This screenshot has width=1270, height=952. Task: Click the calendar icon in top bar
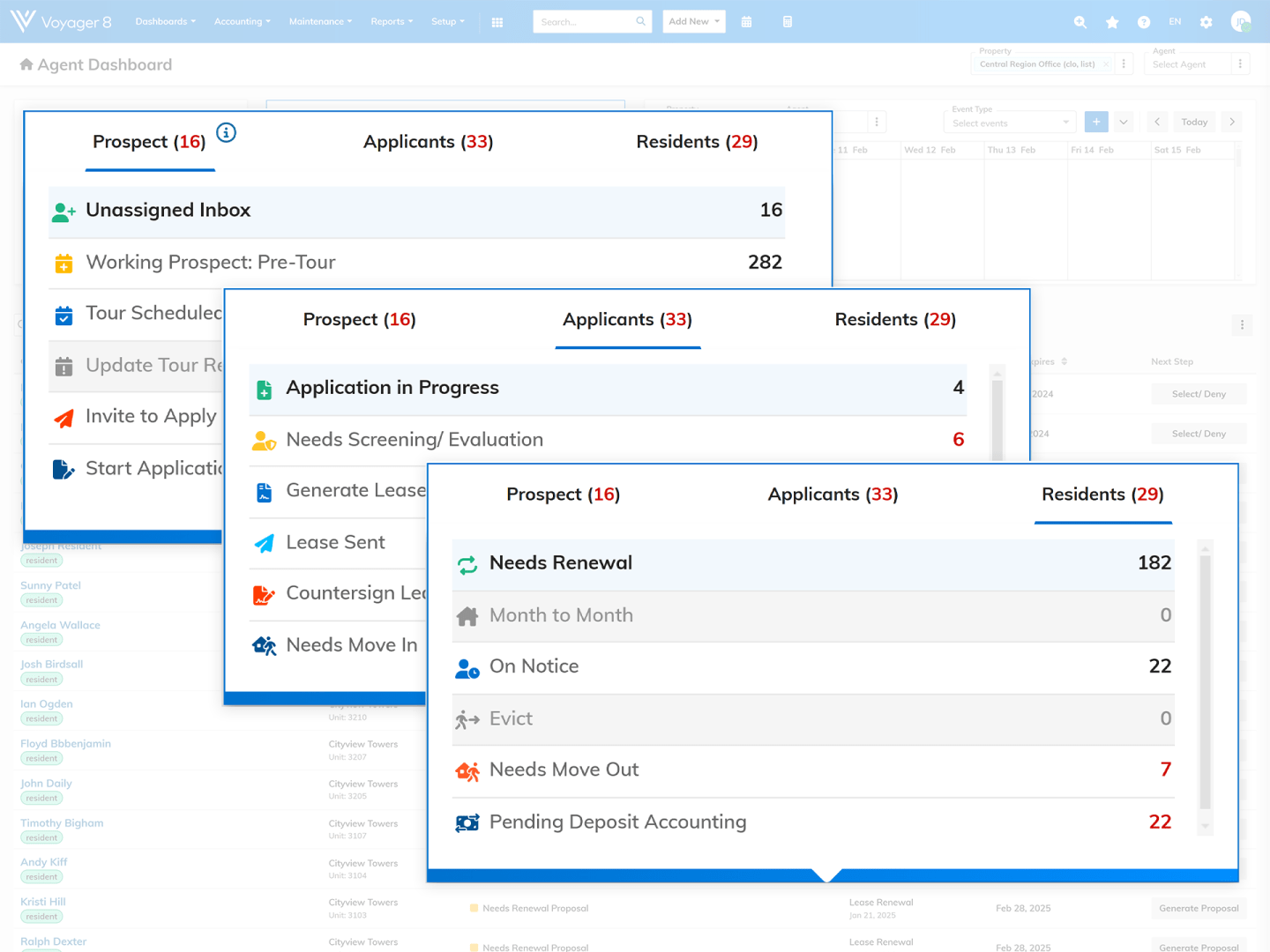coord(746,22)
